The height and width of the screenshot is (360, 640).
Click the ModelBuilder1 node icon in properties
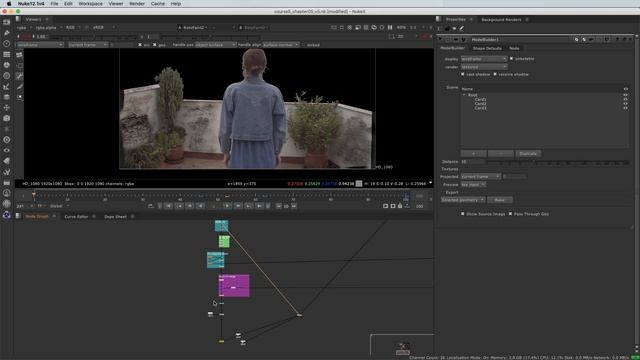[x=464, y=40]
